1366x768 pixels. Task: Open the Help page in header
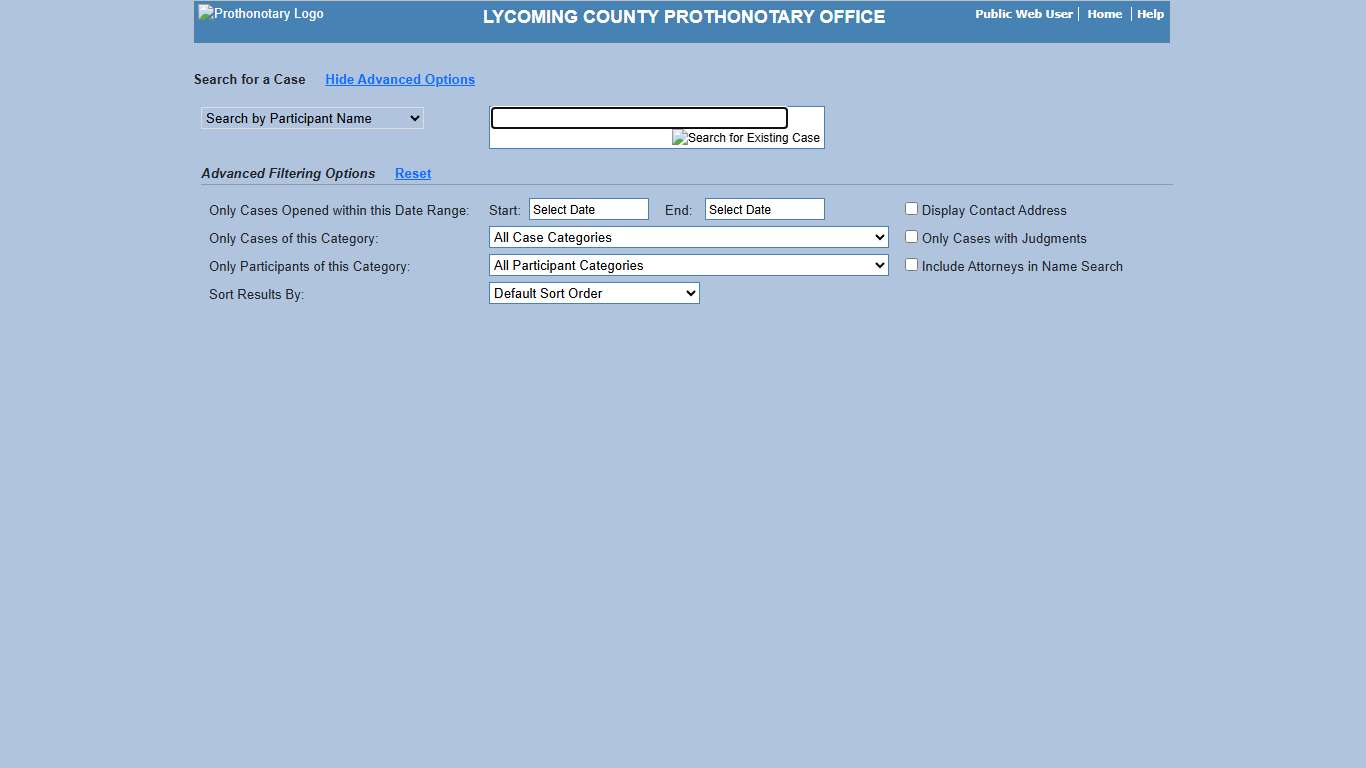coord(1150,14)
